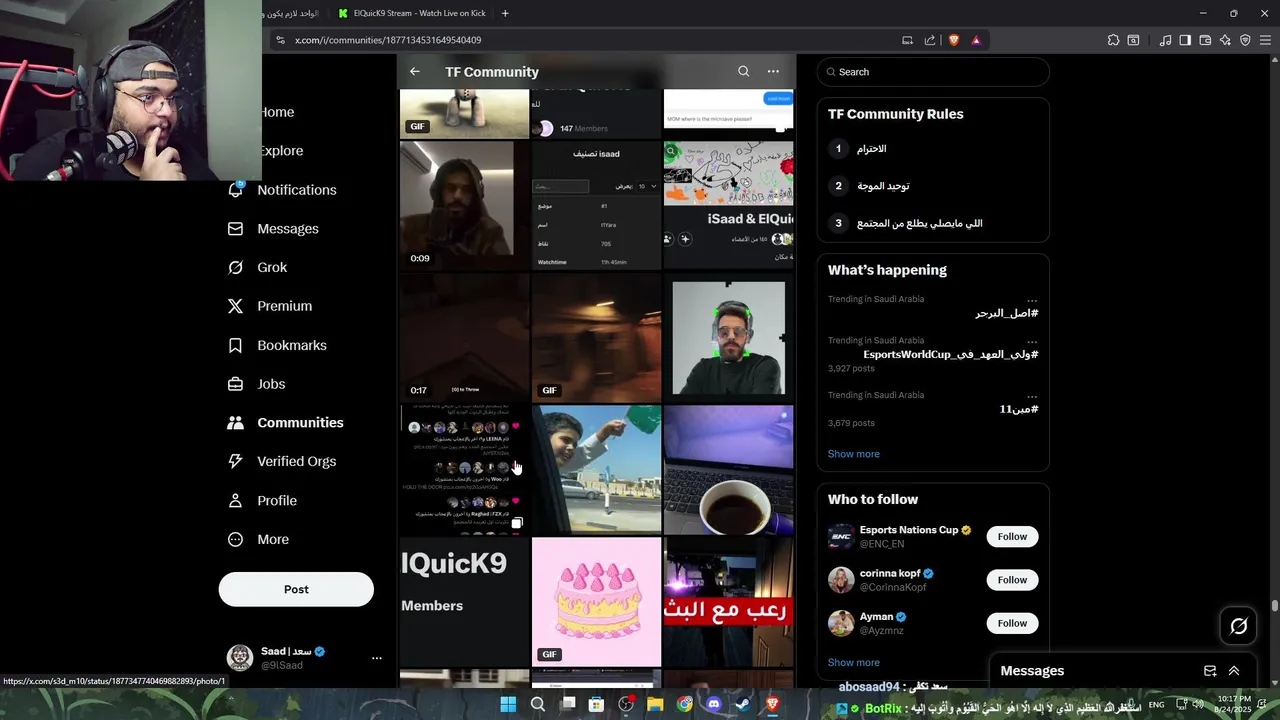Open File Explorer from the taskbar

[655, 704]
